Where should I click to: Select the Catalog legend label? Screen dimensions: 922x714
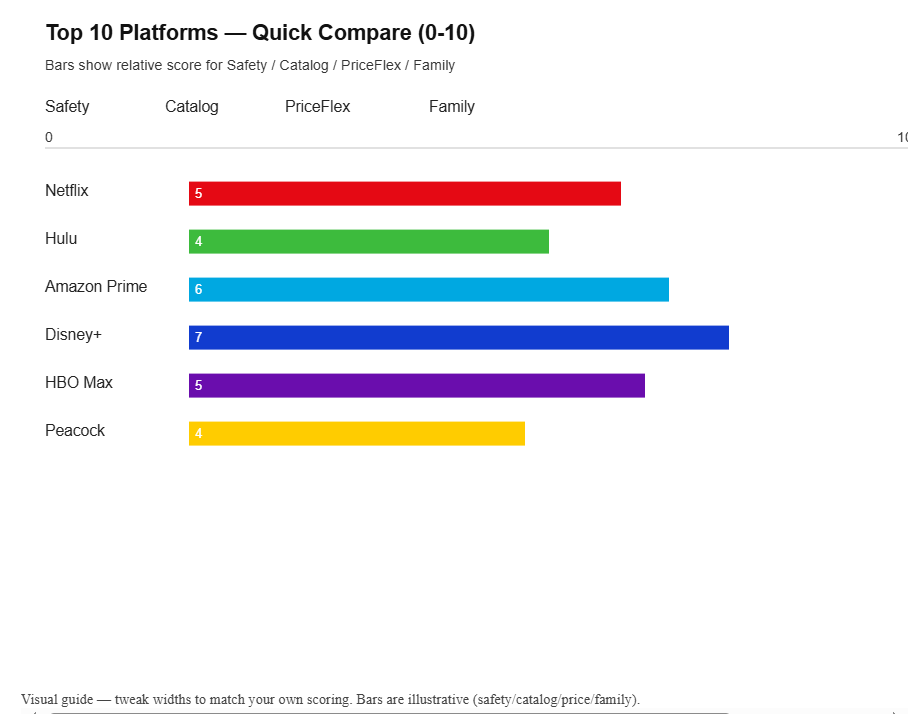[191, 107]
